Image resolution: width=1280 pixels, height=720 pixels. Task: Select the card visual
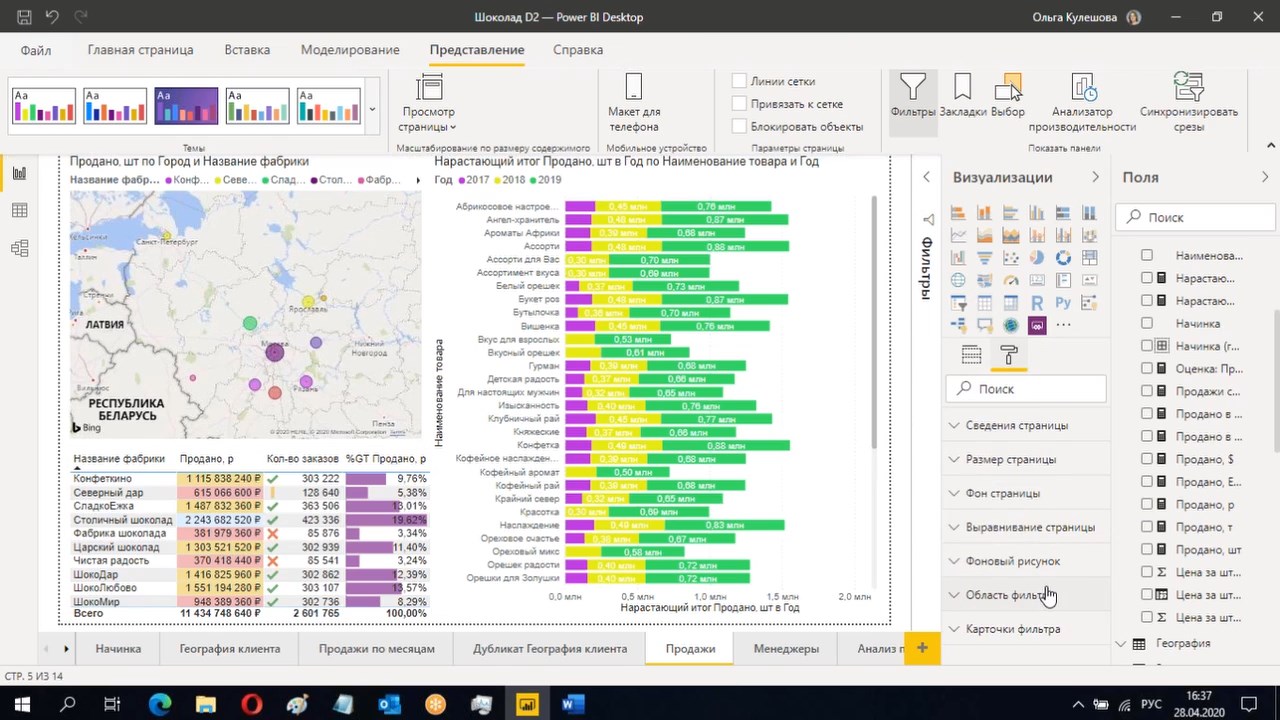1037,280
